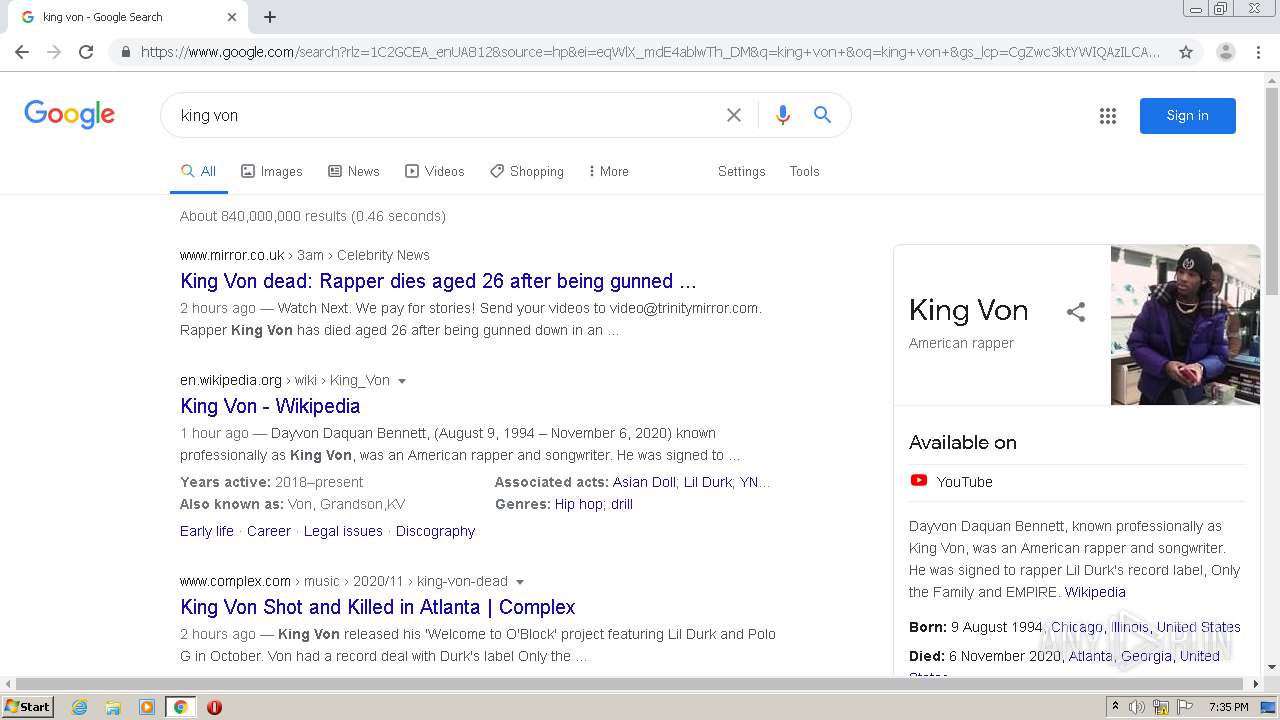Click the horizontal scrollbar track
1280x720 pixels.
point(630,684)
